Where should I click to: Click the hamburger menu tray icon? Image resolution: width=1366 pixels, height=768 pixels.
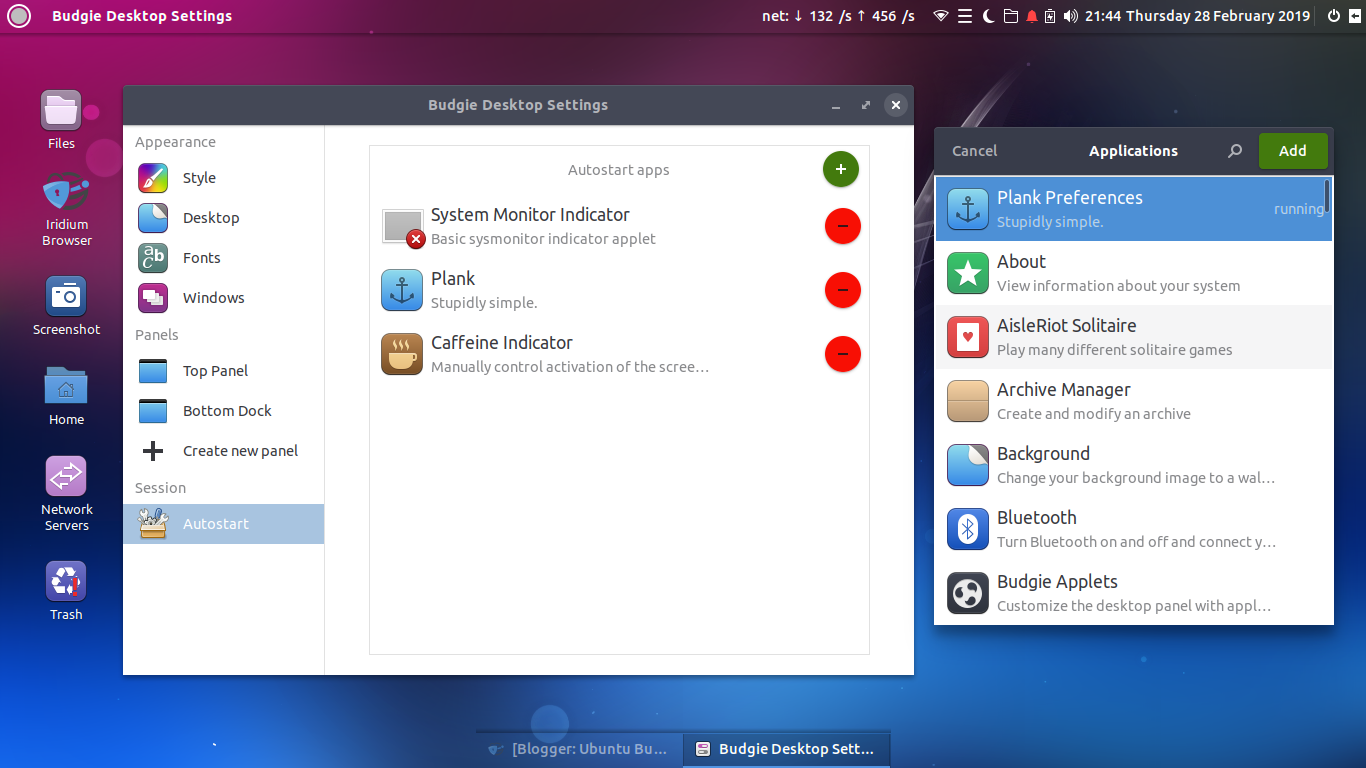(x=965, y=16)
